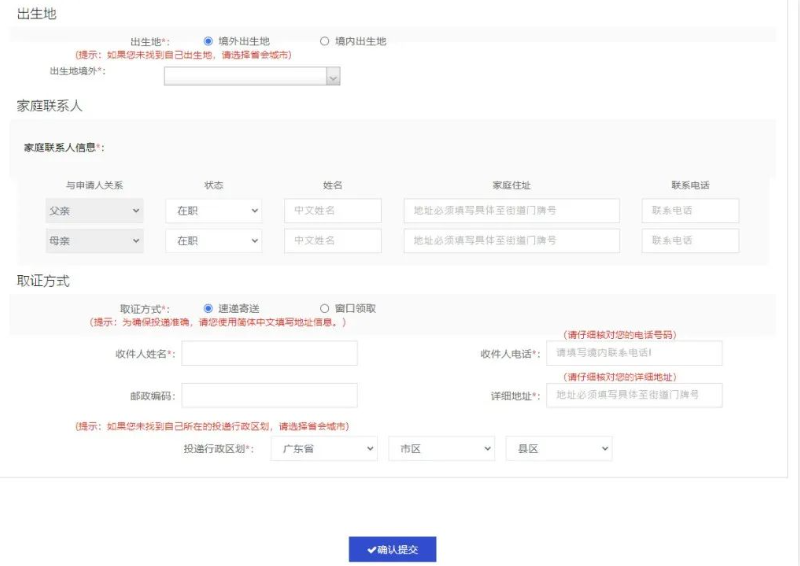Click the father's 联系电话 phone field
This screenshot has width=800, height=566.
tap(690, 211)
